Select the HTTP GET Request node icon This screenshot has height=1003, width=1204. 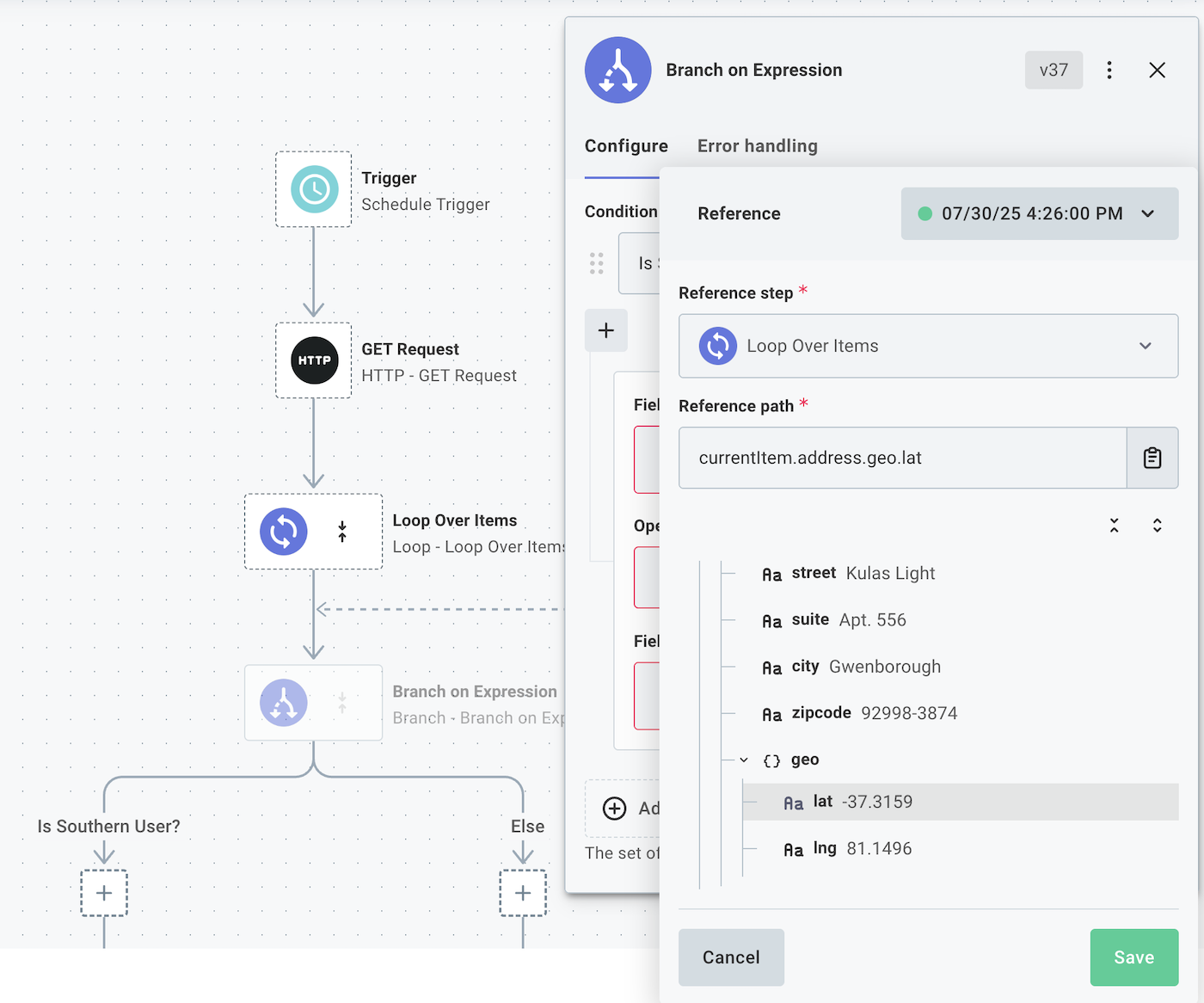coord(314,360)
